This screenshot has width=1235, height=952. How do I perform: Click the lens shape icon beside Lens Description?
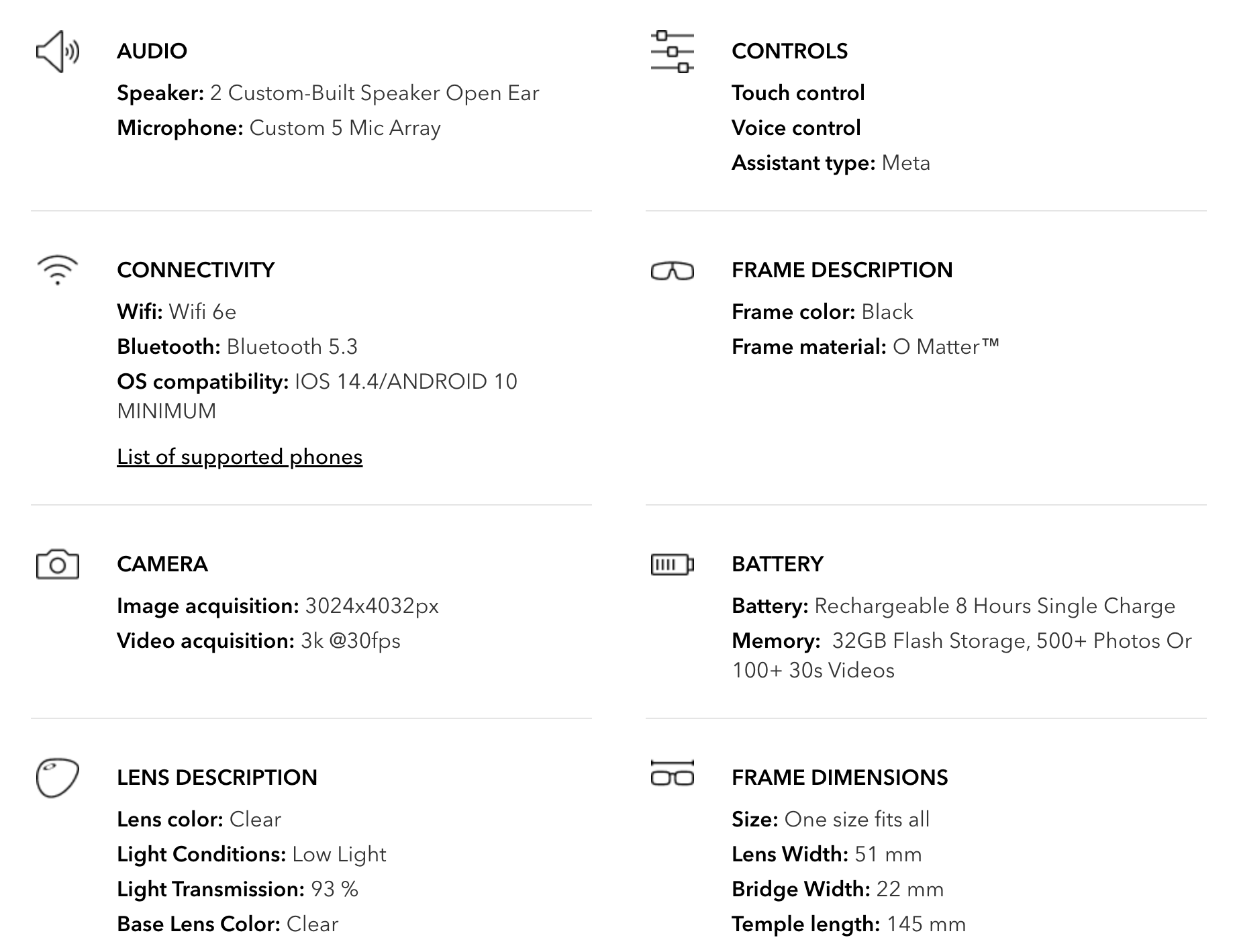click(x=58, y=778)
